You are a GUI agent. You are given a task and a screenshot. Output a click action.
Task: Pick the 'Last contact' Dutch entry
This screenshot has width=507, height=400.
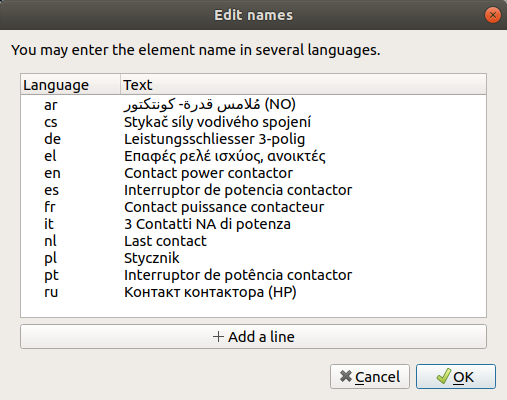coord(165,241)
